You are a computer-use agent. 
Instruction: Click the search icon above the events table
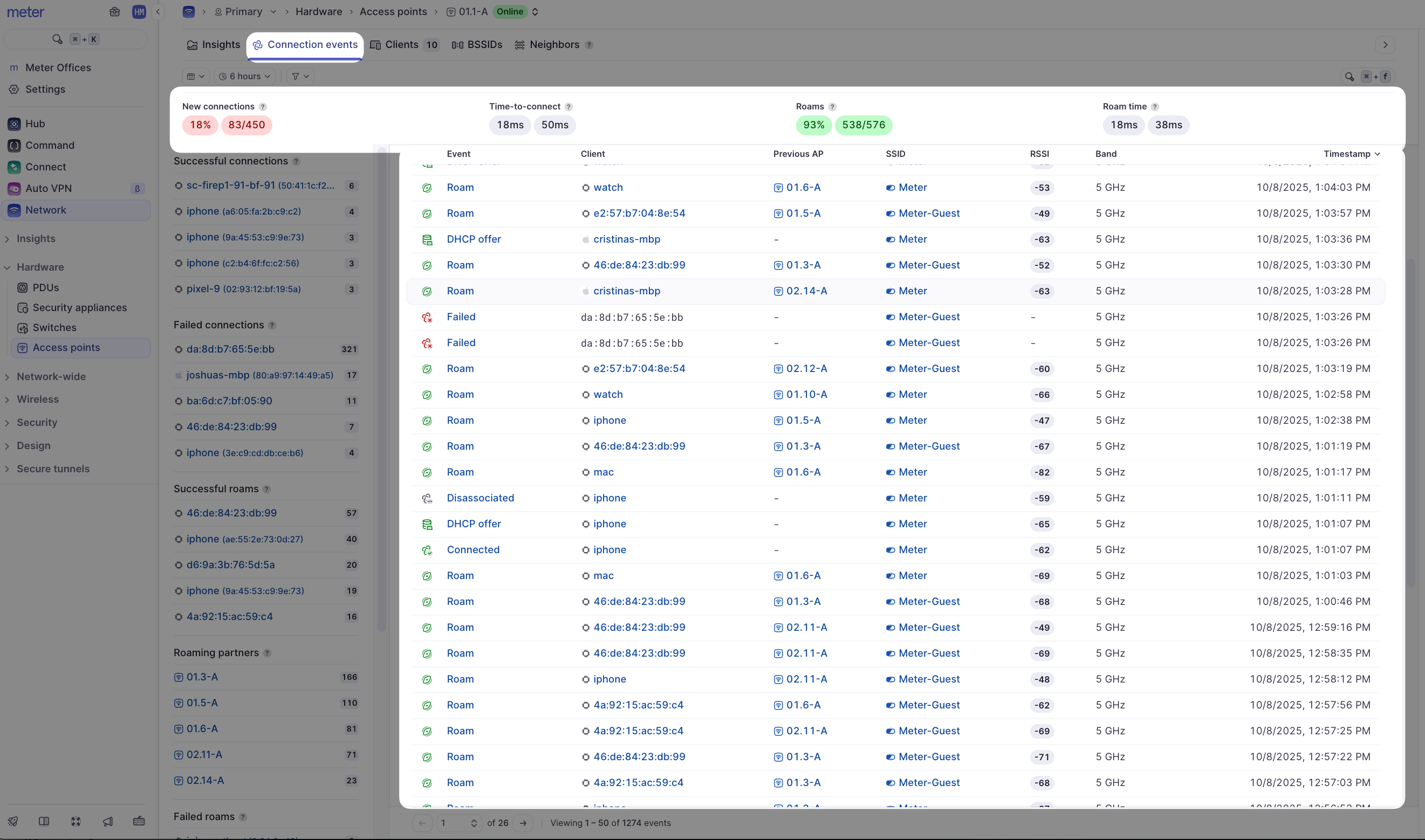point(1349,77)
